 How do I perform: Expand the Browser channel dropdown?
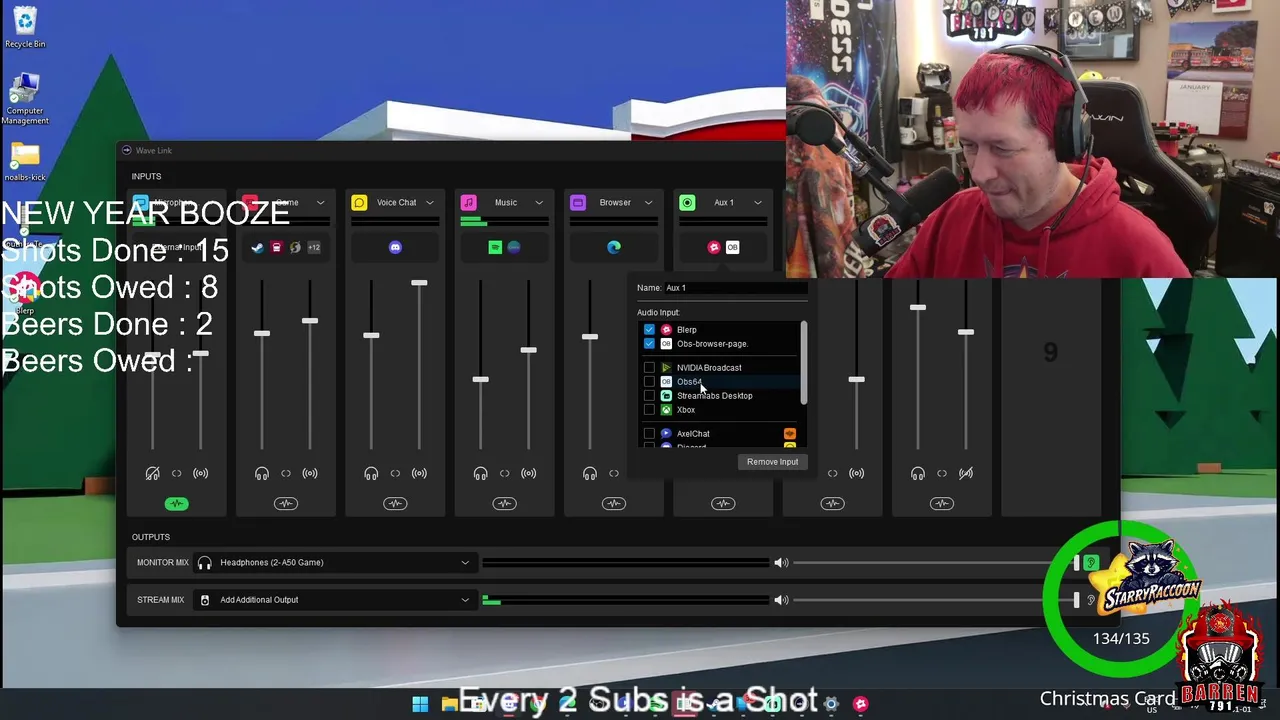(x=648, y=203)
